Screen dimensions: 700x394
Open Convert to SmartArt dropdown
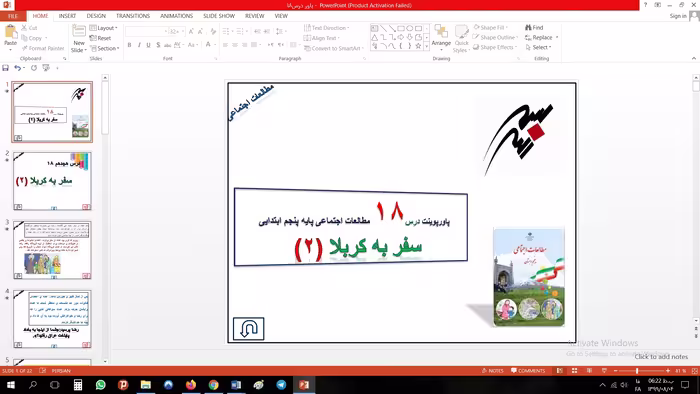(x=334, y=48)
